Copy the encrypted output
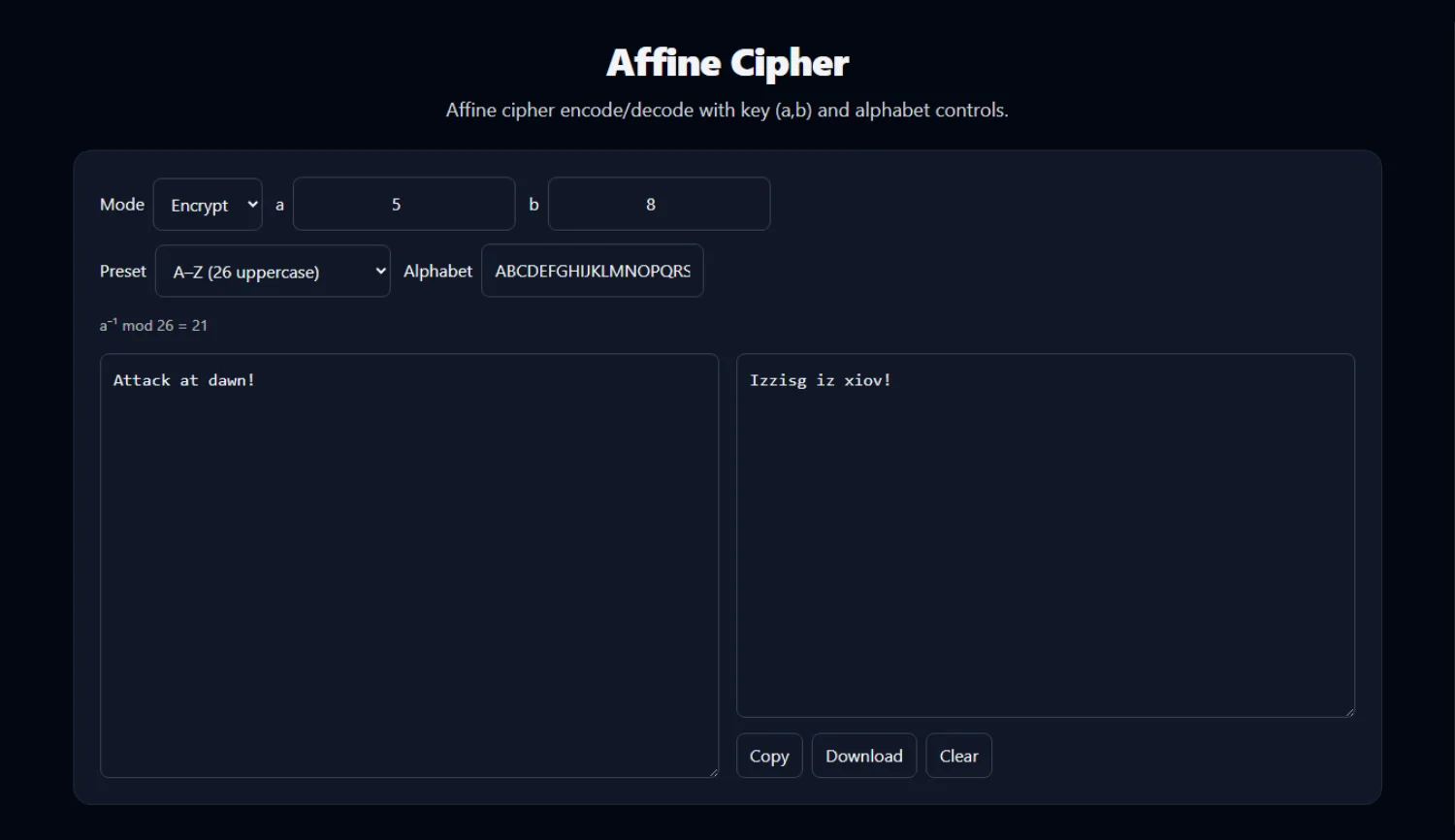The height and width of the screenshot is (840, 1455). [x=768, y=755]
